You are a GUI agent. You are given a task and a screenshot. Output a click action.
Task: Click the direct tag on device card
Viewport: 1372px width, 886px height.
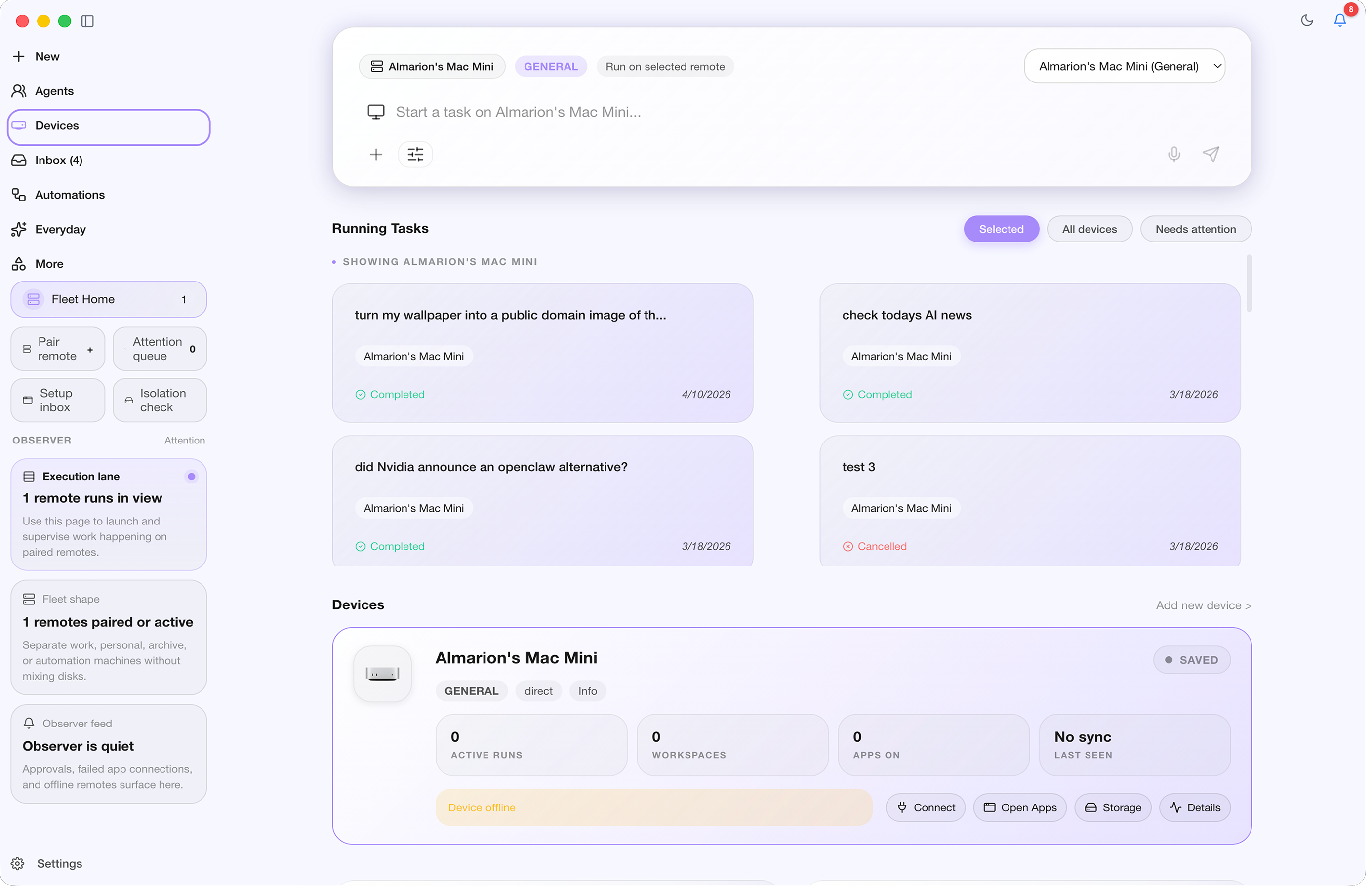click(x=538, y=691)
